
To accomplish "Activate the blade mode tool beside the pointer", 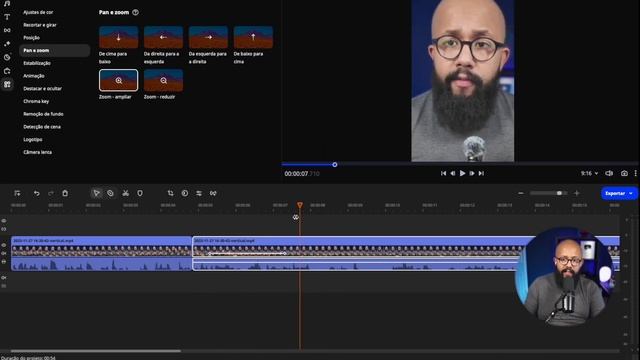I will [x=110, y=193].
